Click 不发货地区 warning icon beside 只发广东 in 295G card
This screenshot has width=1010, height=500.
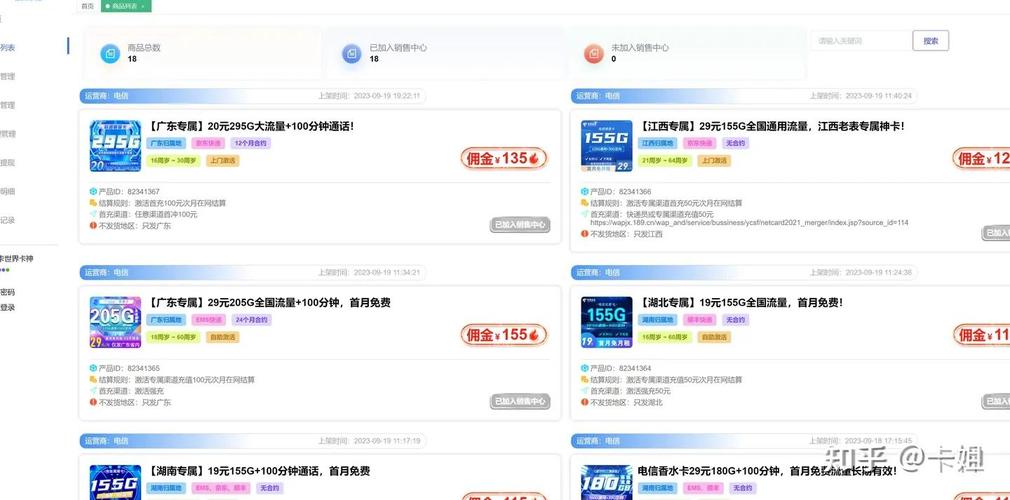click(93, 226)
